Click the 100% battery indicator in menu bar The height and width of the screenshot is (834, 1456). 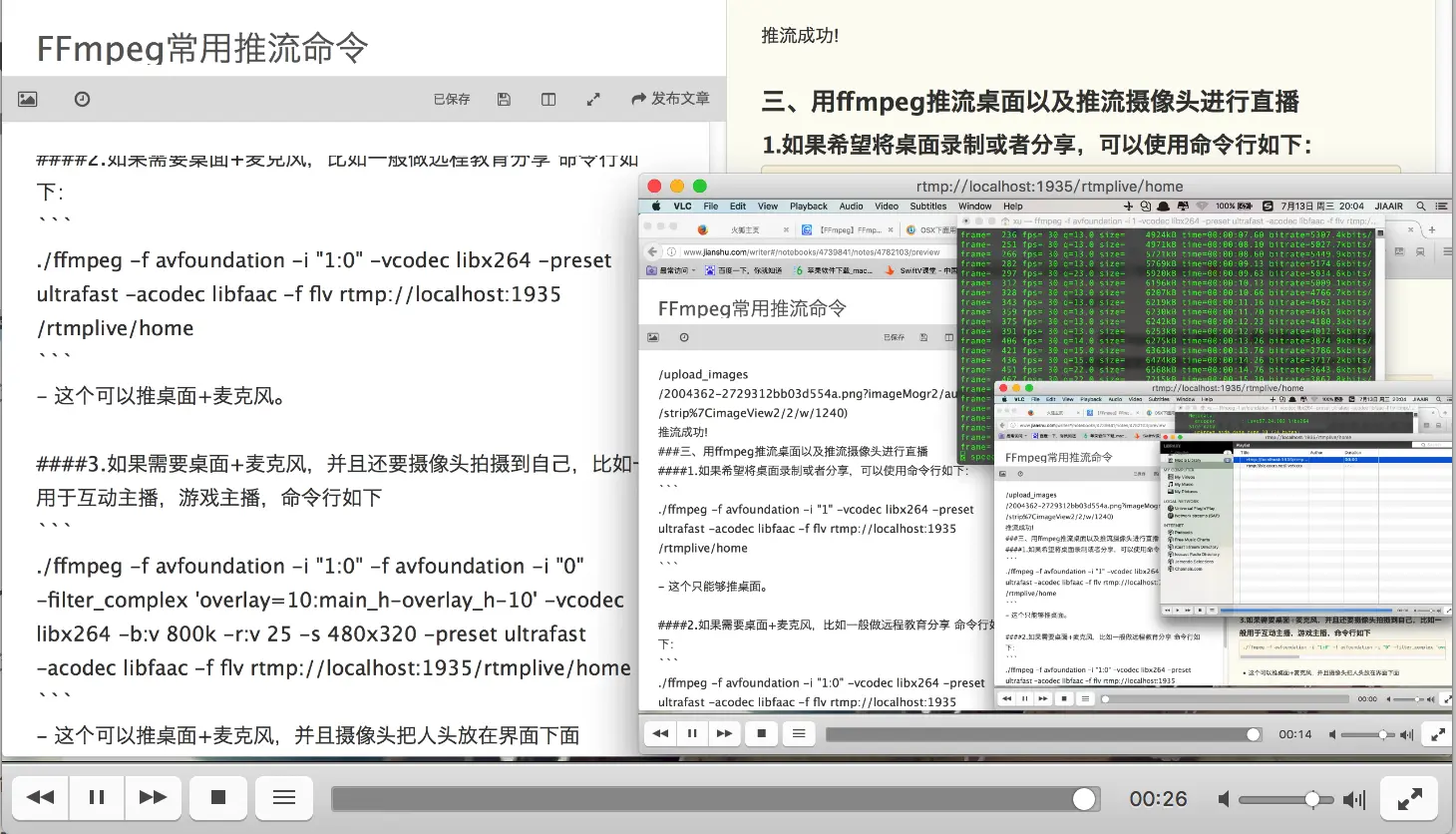pyautogui.click(x=1234, y=207)
